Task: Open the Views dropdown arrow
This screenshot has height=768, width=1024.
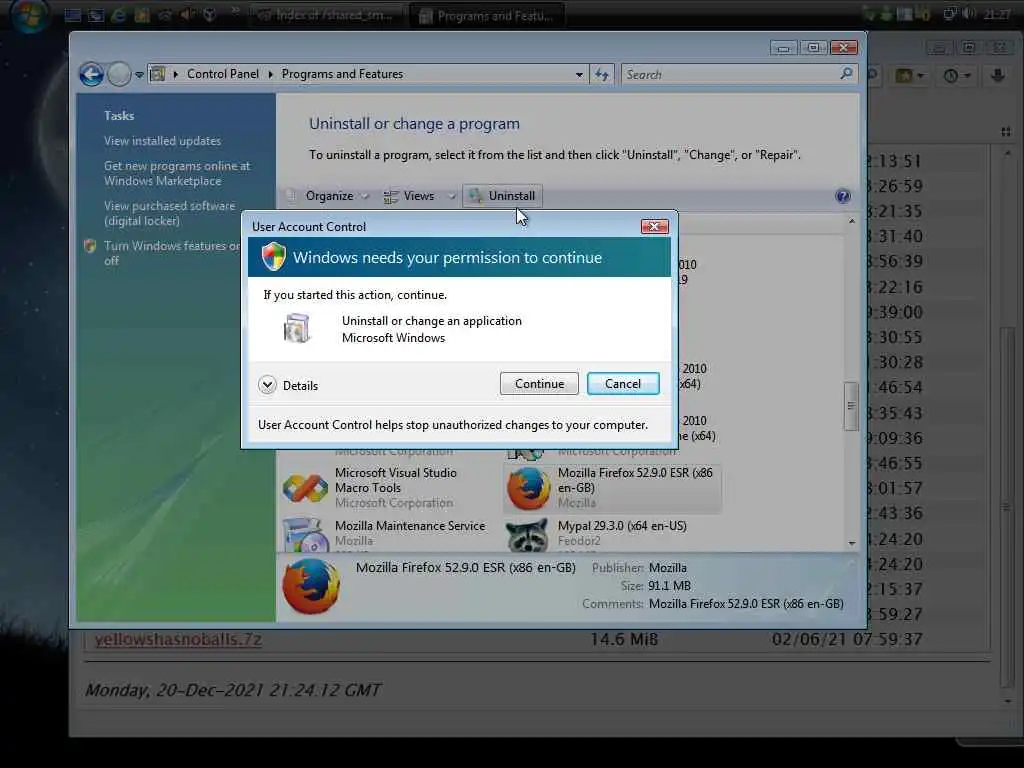Action: (451, 196)
